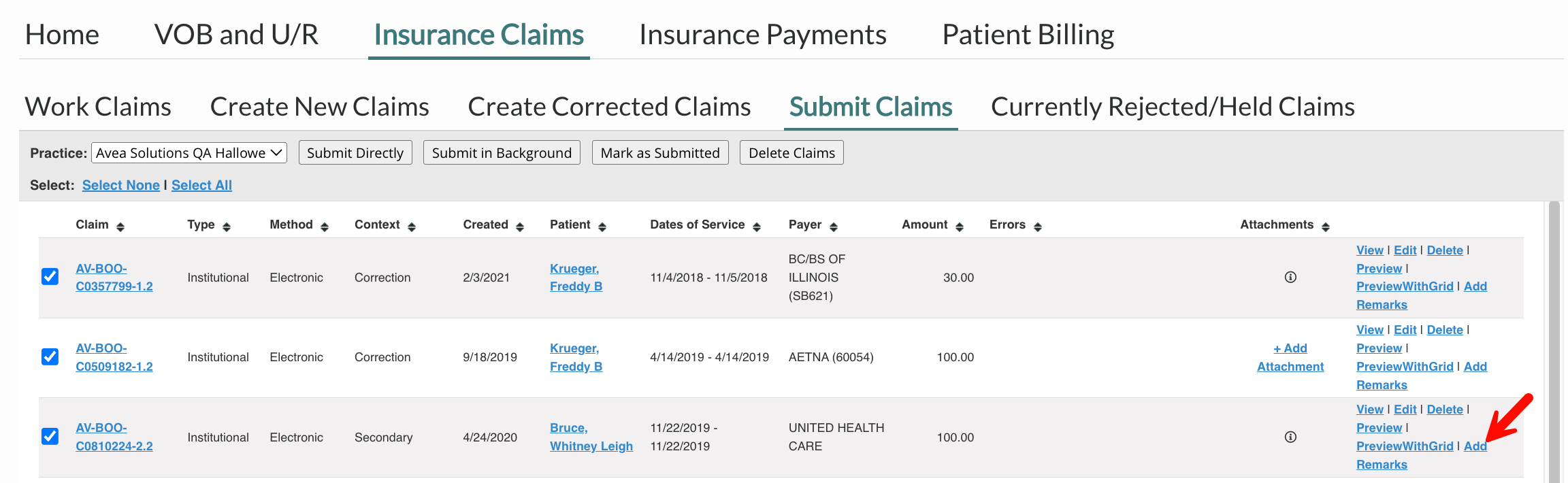Click info icon in United Health Care row
1568x483 pixels.
click(1290, 437)
